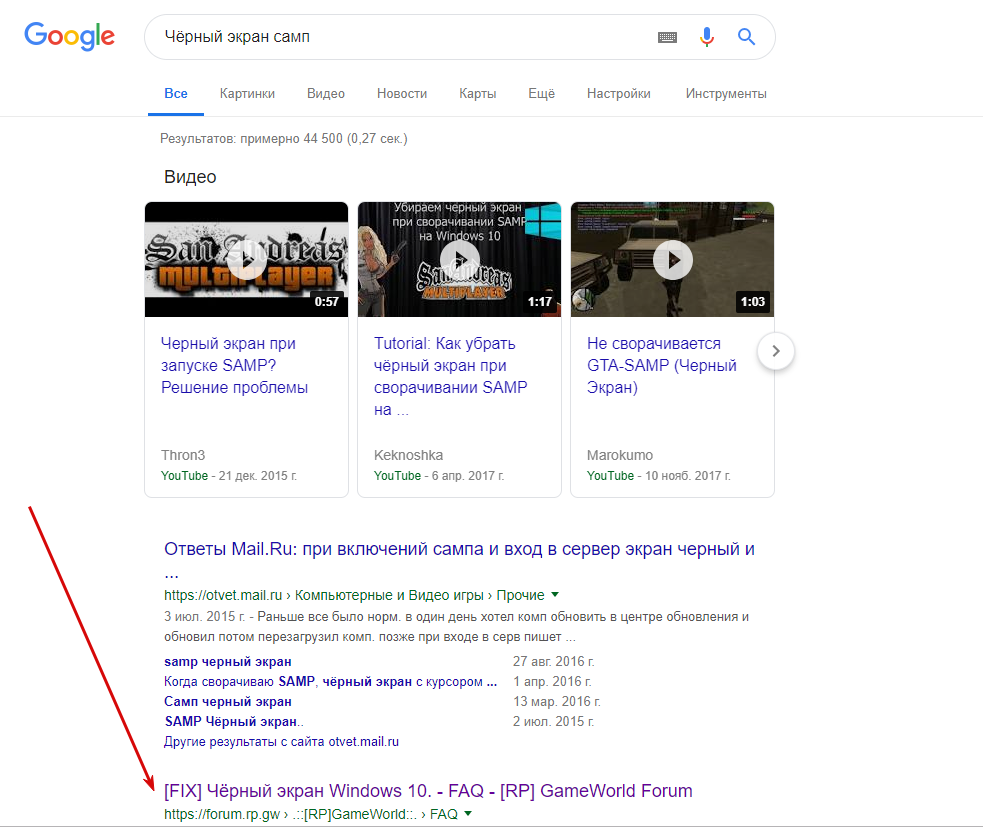Open 'SAMP Чёрный экран..' sitelink
Screen dimensions: 983x831
coord(234,721)
